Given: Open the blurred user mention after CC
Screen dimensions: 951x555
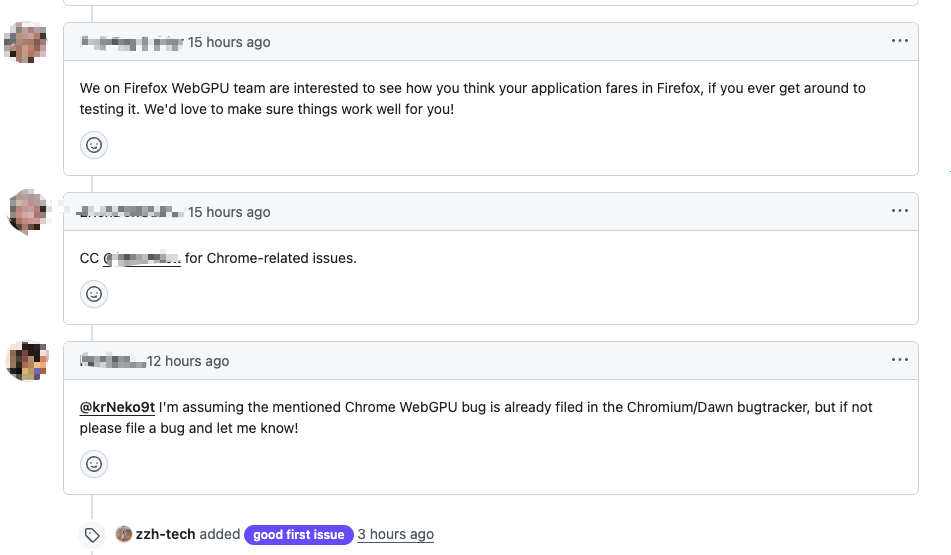Looking at the screenshot, I should 142,258.
